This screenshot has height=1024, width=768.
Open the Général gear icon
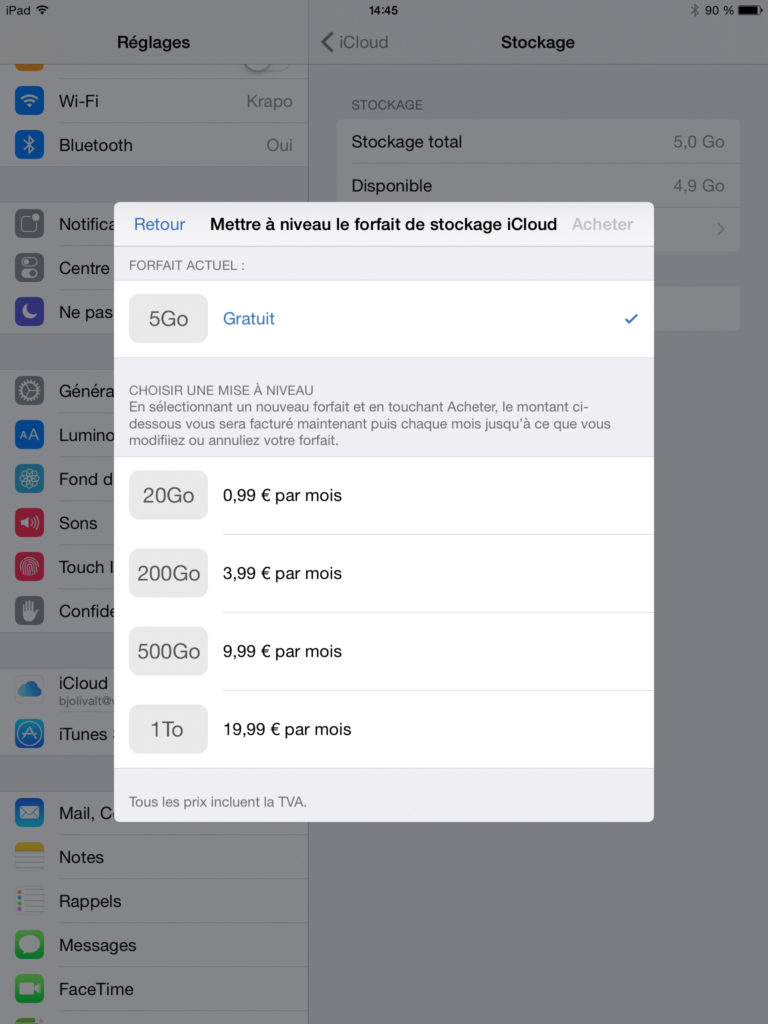29,391
